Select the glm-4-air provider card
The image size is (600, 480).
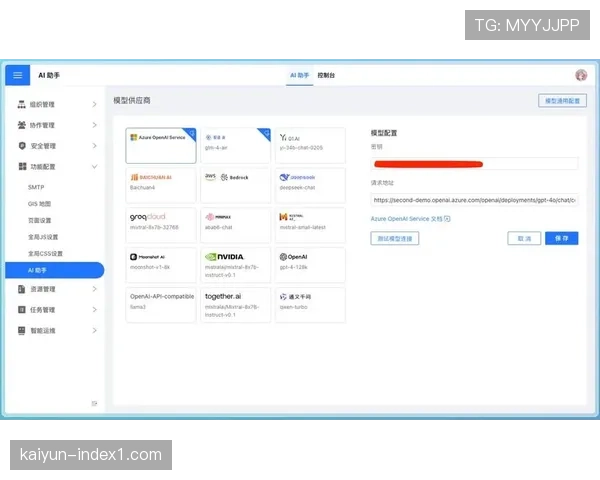click(235, 145)
